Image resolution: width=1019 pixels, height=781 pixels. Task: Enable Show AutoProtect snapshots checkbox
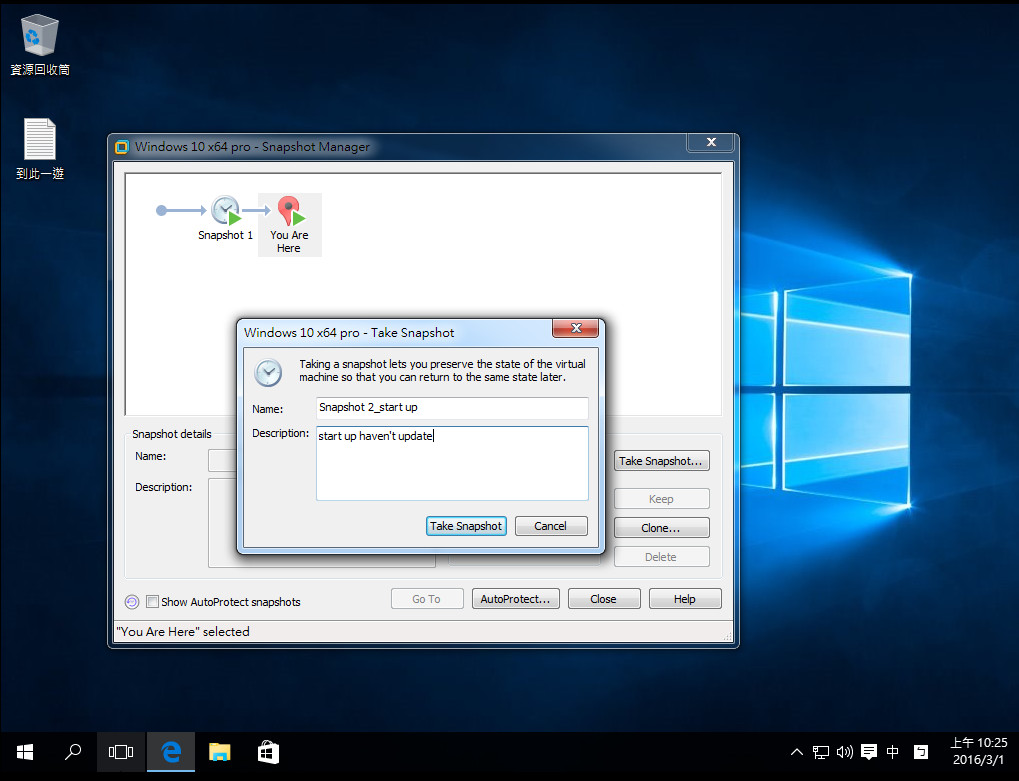pos(152,602)
